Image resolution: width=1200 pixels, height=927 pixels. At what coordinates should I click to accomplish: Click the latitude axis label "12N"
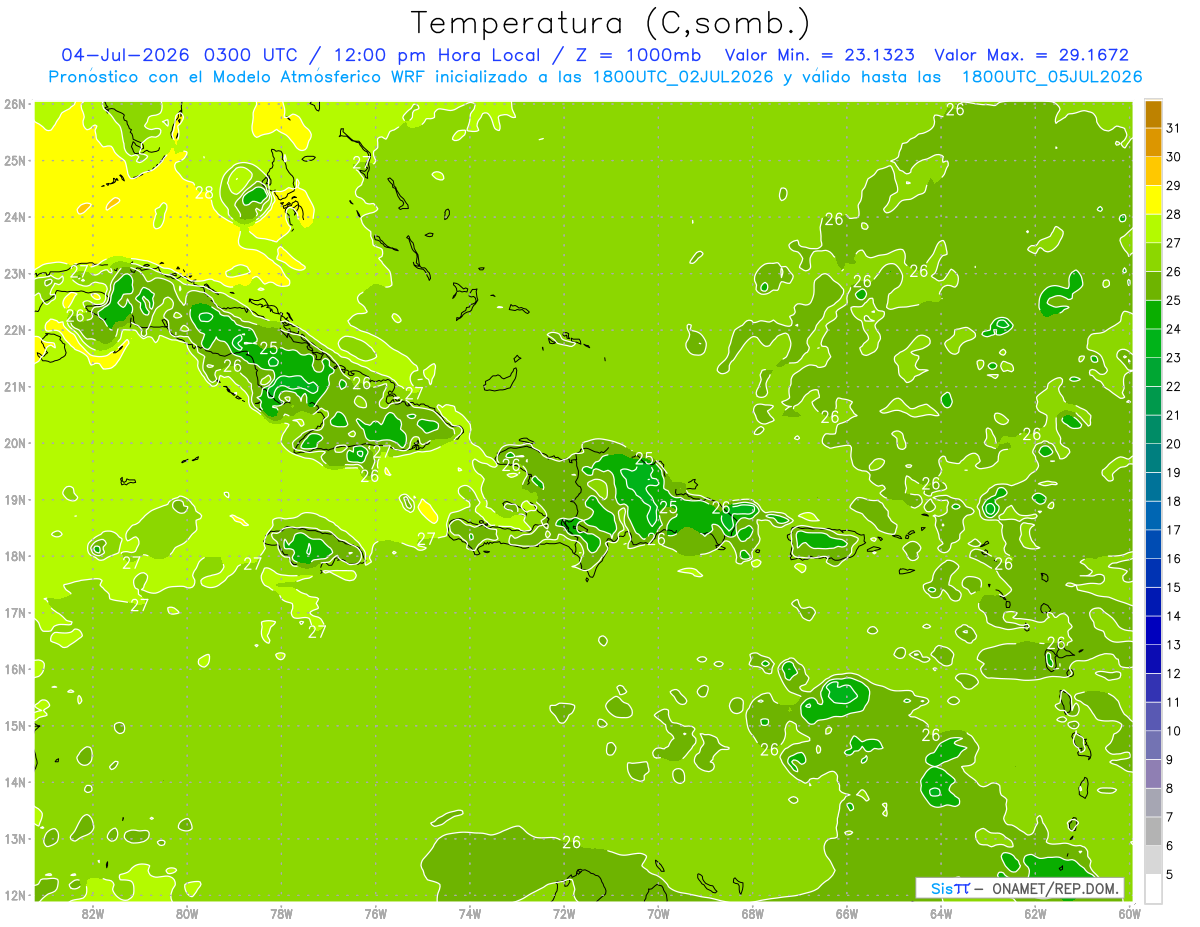[14, 895]
